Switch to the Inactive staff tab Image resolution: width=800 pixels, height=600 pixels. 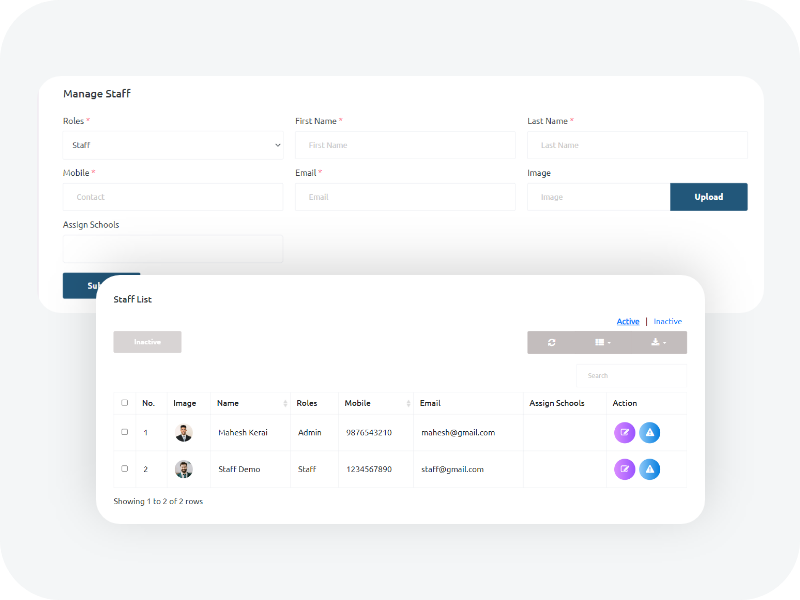668,322
